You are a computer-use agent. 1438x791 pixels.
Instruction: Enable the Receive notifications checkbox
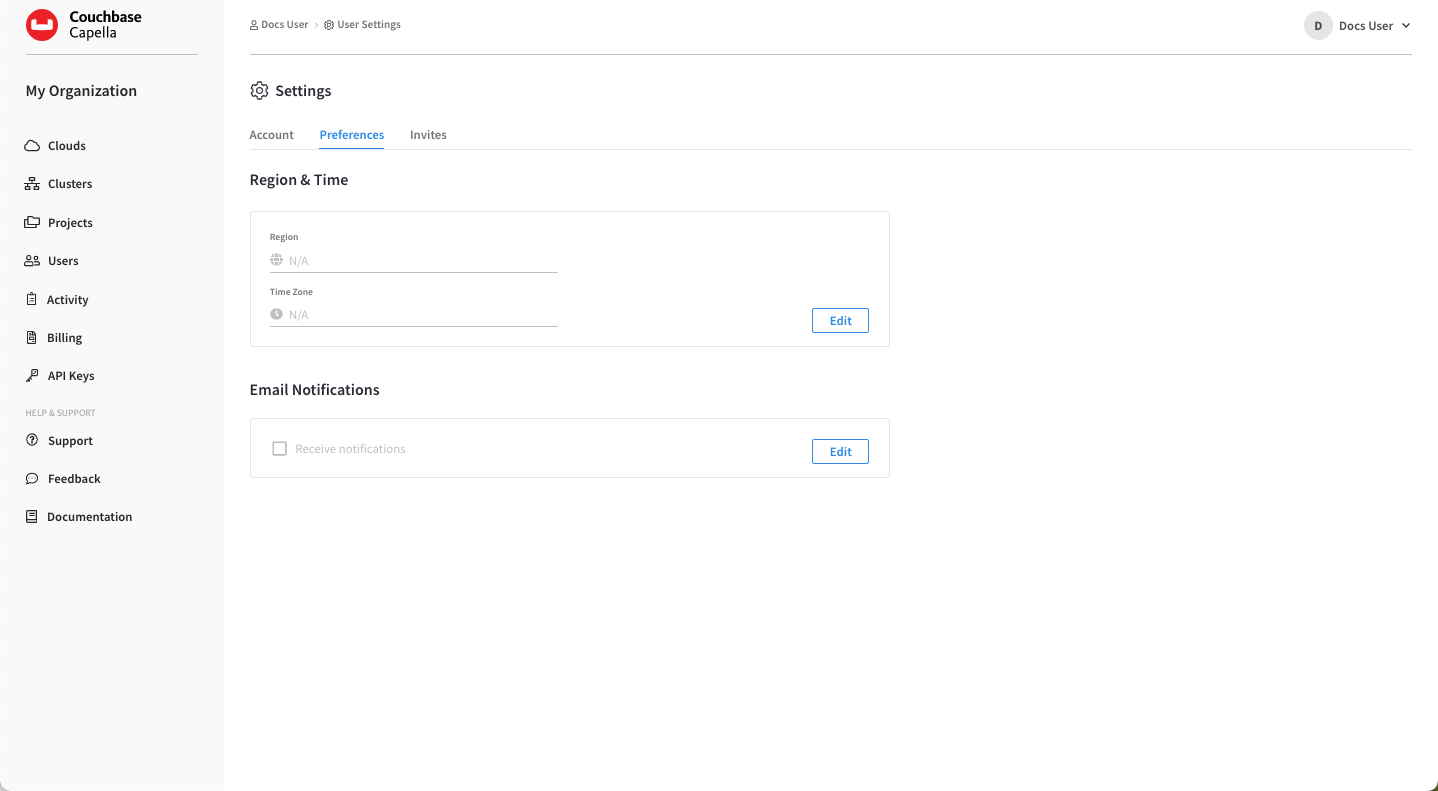point(279,448)
